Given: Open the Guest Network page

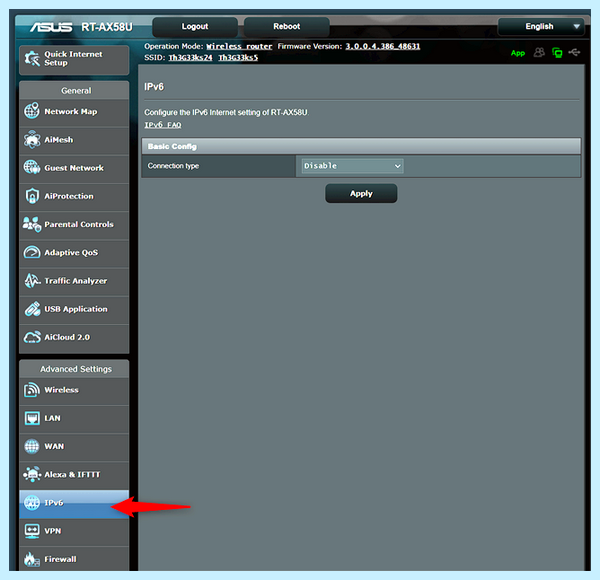Looking at the screenshot, I should [74, 168].
